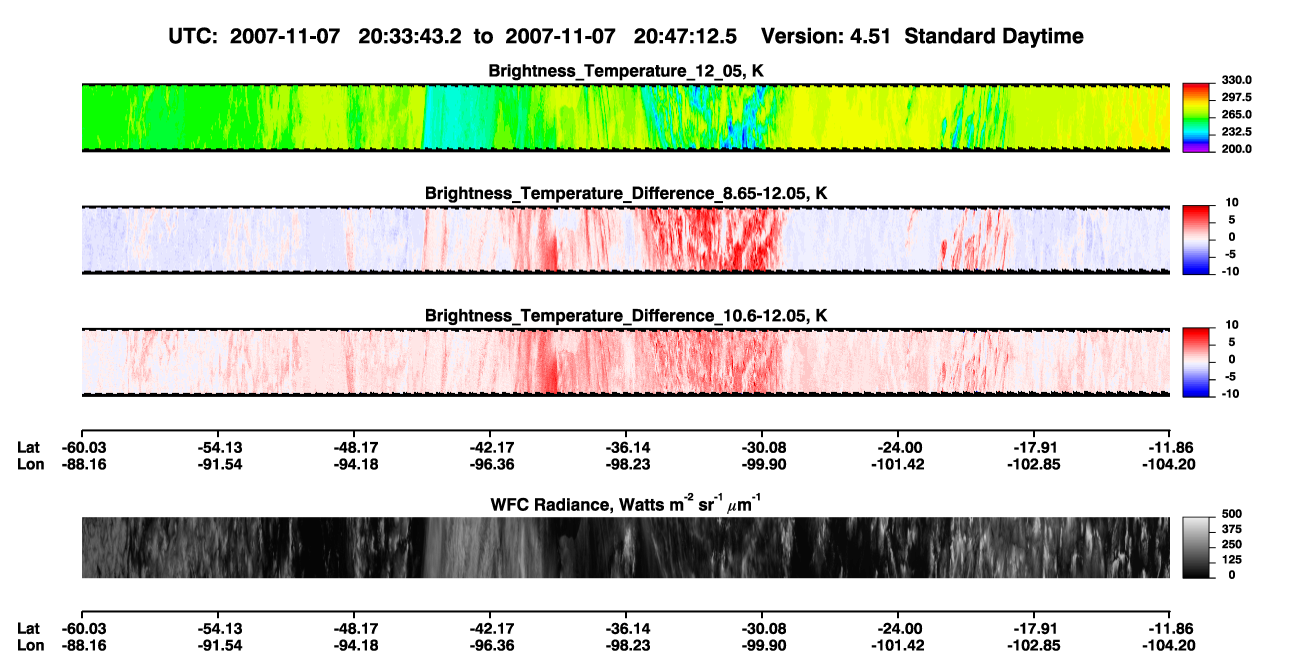Click the Brightness_Temperature_12_05 image strip
Image resolution: width=1300 pixels, height=667 pixels.
[625, 117]
